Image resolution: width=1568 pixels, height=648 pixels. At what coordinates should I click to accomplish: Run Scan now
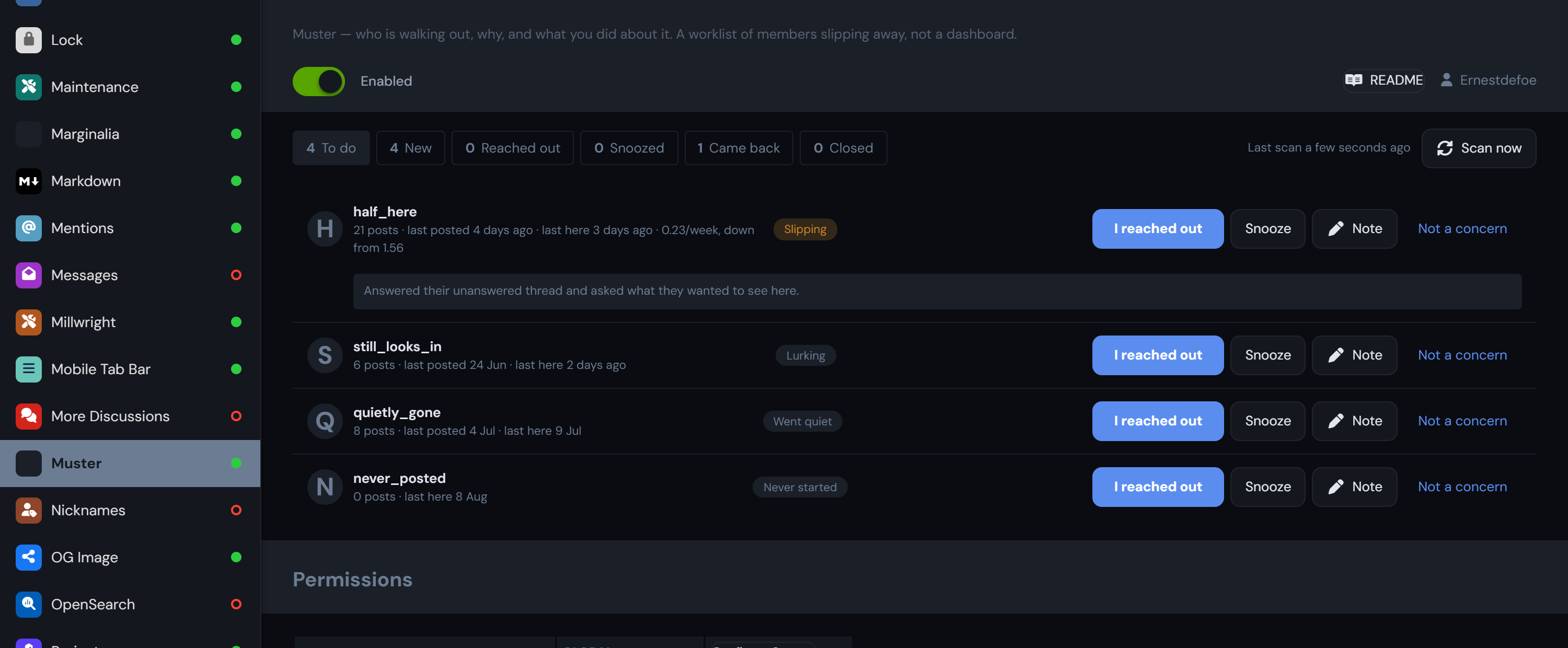[x=1479, y=148]
